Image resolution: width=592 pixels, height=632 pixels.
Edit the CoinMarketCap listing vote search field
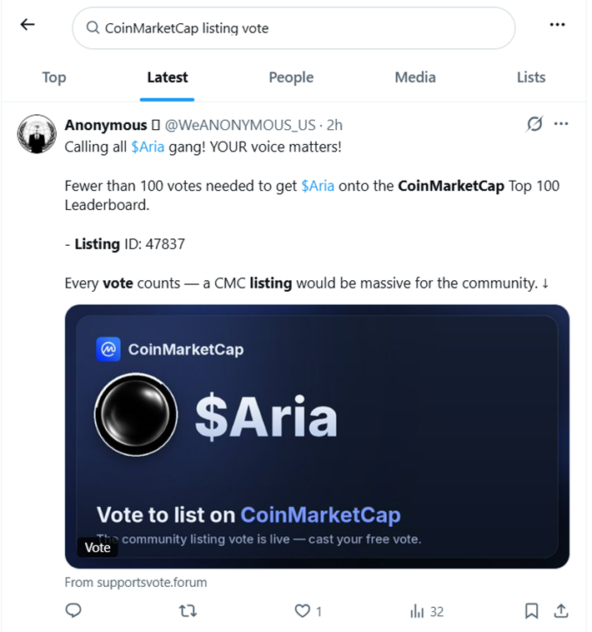tap(294, 28)
